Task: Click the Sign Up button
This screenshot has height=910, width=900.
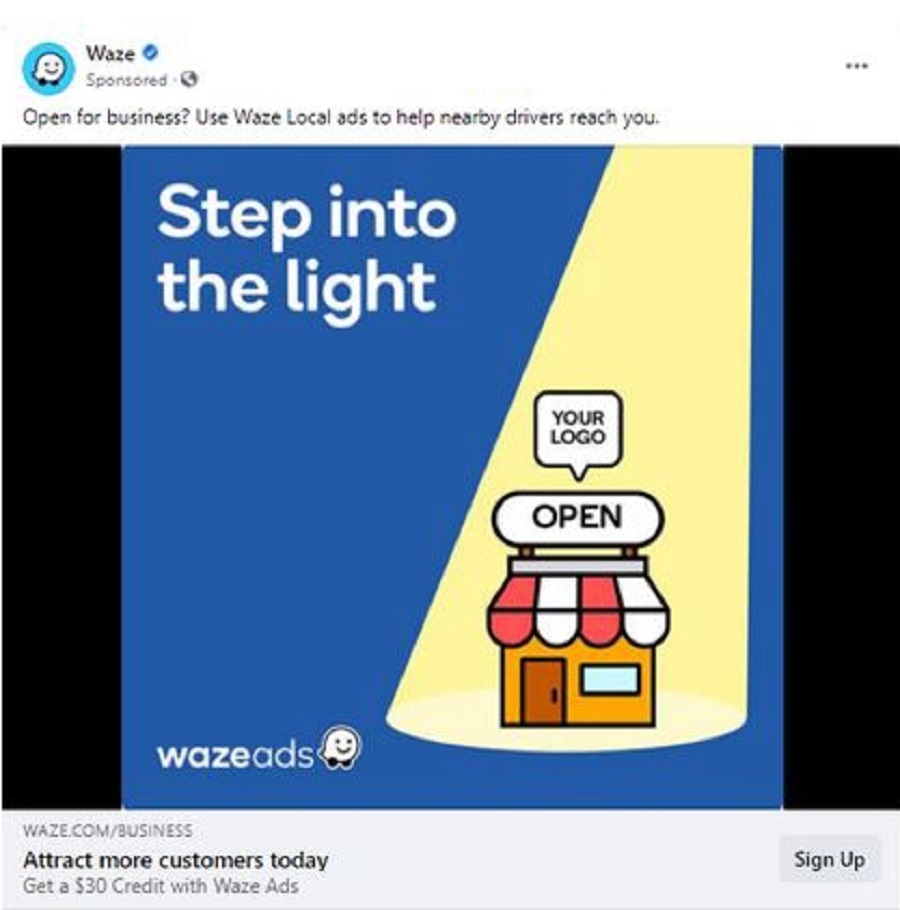Action: click(829, 859)
